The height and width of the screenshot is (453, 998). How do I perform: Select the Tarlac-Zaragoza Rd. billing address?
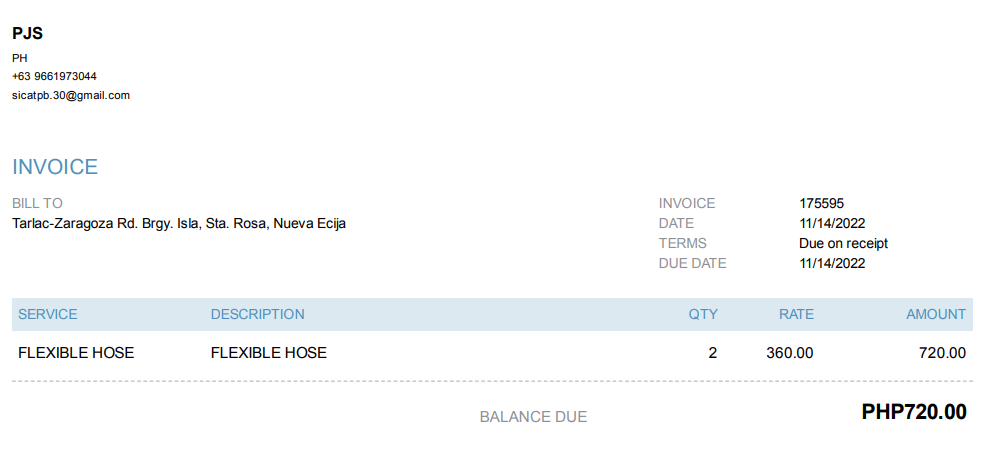[x=179, y=223]
